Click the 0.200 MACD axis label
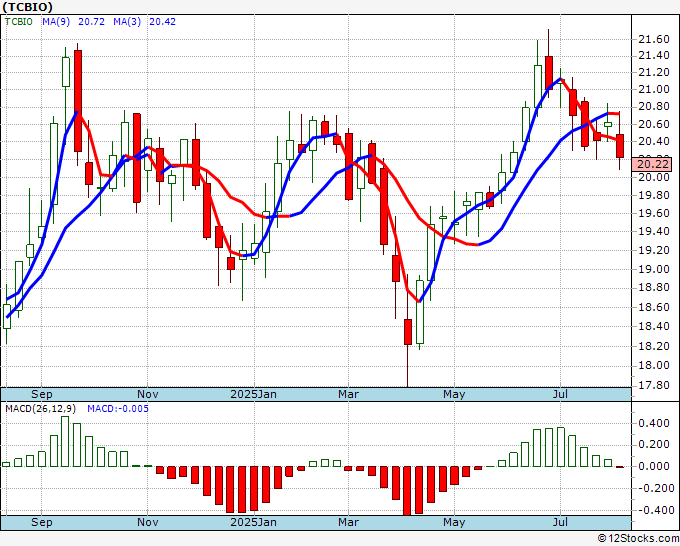Screen dimensions: 680x546 coord(654,445)
